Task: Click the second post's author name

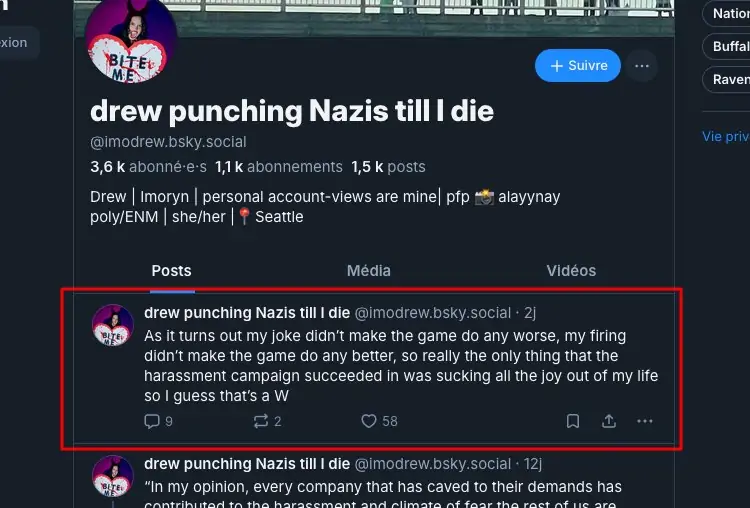Action: click(247, 464)
